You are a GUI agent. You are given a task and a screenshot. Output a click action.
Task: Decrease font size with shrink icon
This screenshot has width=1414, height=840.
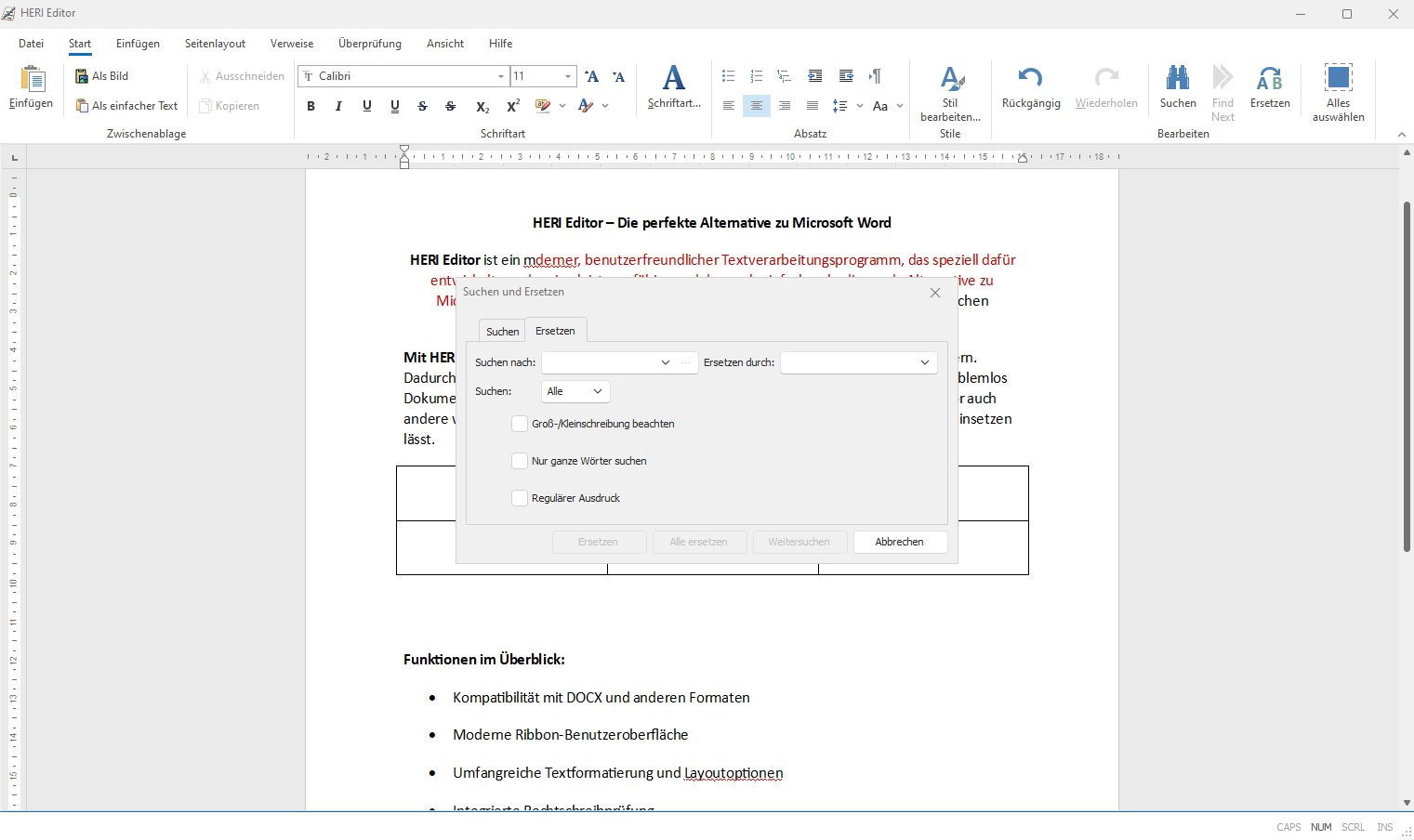tap(619, 76)
